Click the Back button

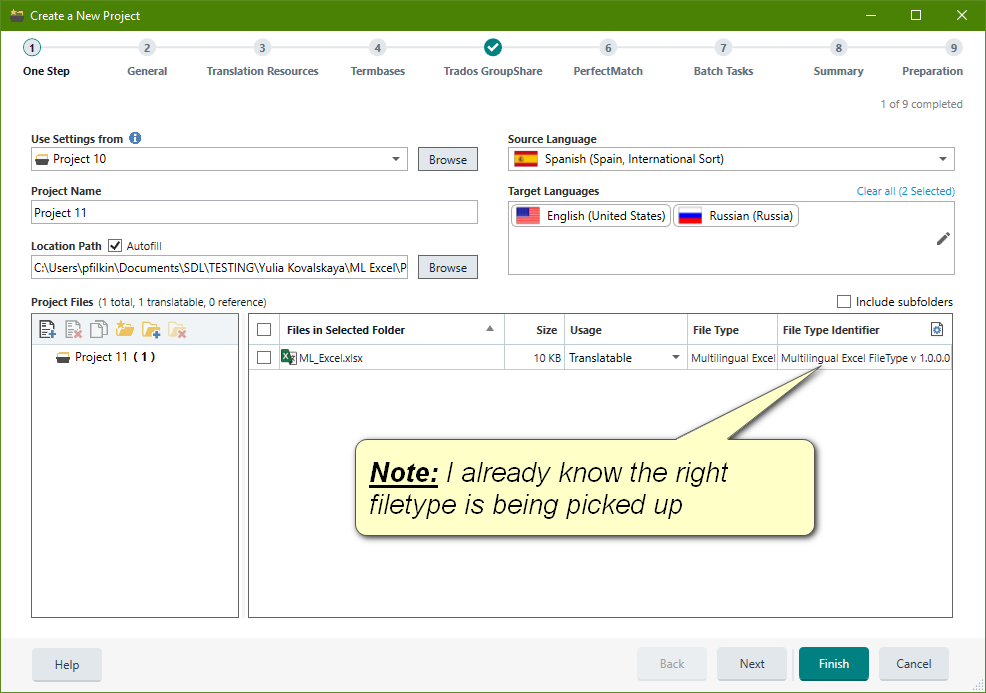click(672, 664)
